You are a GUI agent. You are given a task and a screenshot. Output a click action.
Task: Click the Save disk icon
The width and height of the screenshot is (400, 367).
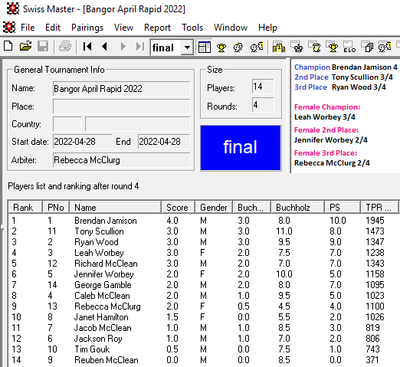[43, 46]
